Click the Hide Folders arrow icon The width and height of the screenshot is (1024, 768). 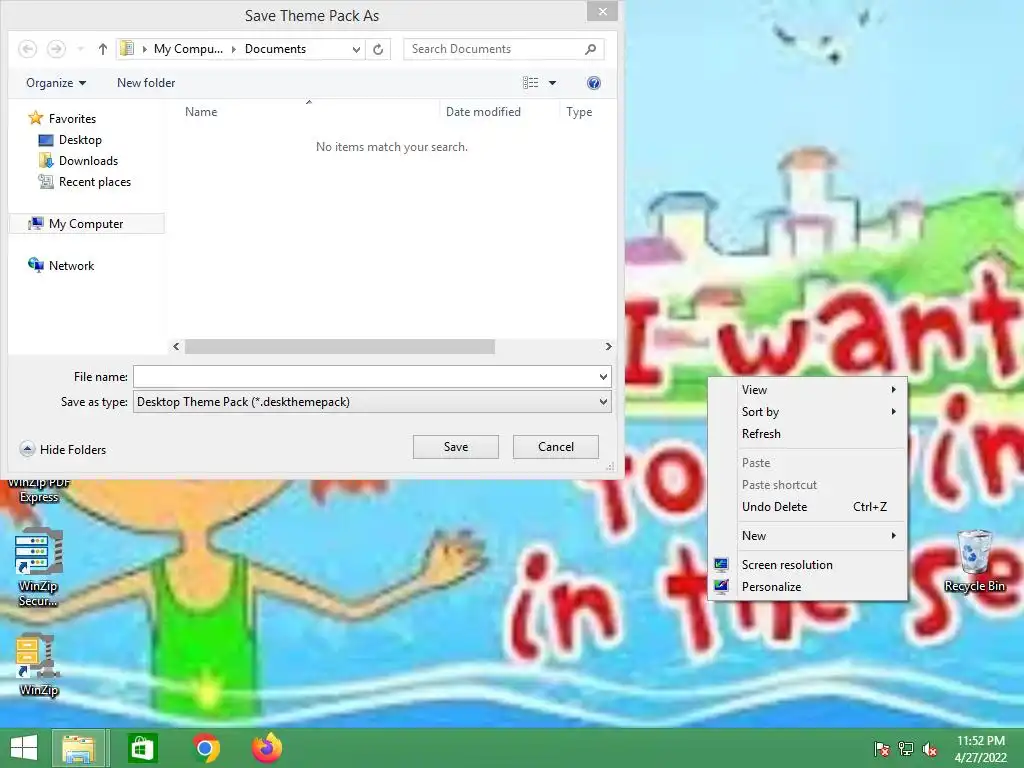pyautogui.click(x=27, y=449)
